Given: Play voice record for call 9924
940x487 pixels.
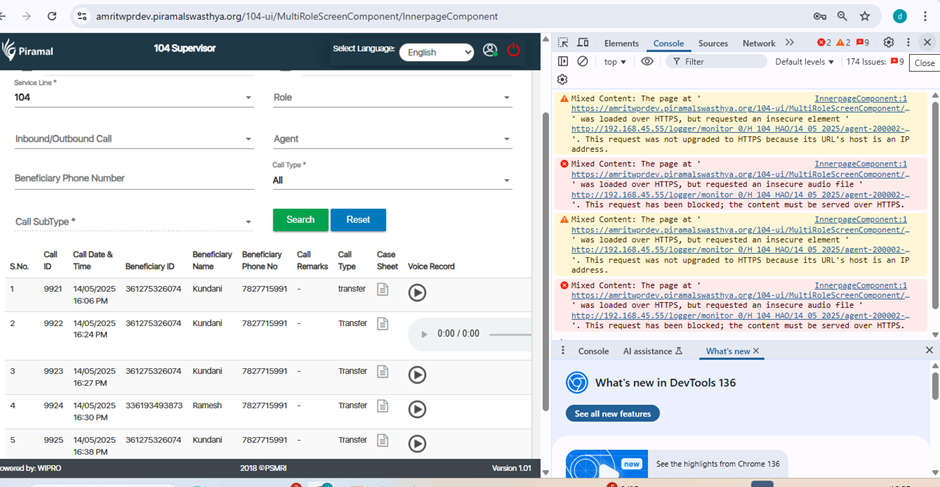Looking at the screenshot, I should [417, 409].
